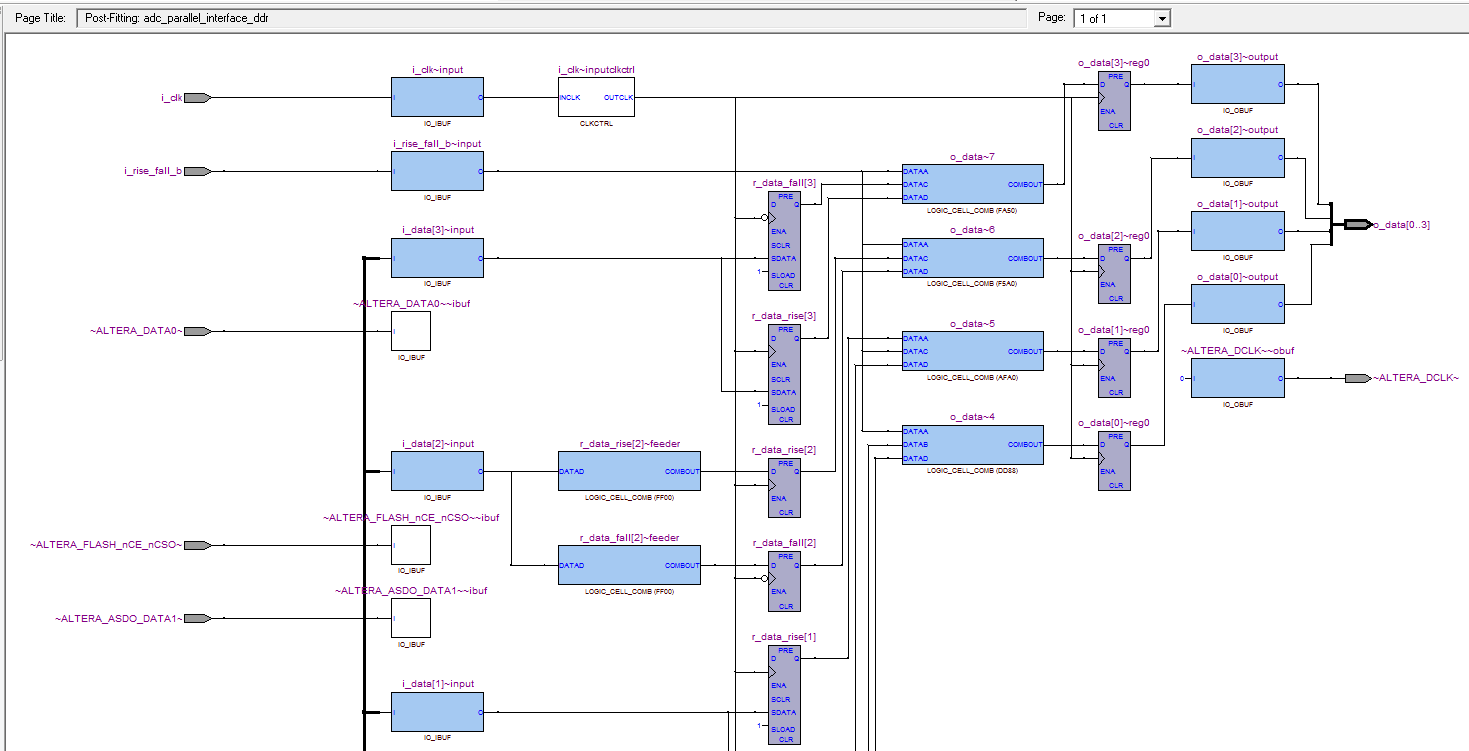The height and width of the screenshot is (751, 1469).
Task: Click the Page Title text field
Action: [x=552, y=18]
